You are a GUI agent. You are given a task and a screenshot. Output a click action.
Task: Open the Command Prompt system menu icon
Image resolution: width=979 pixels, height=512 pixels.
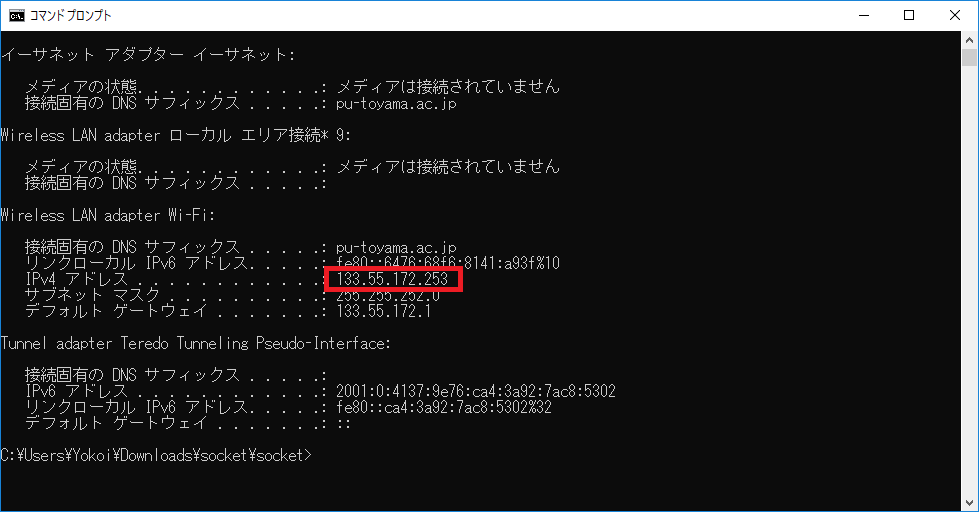coord(15,16)
